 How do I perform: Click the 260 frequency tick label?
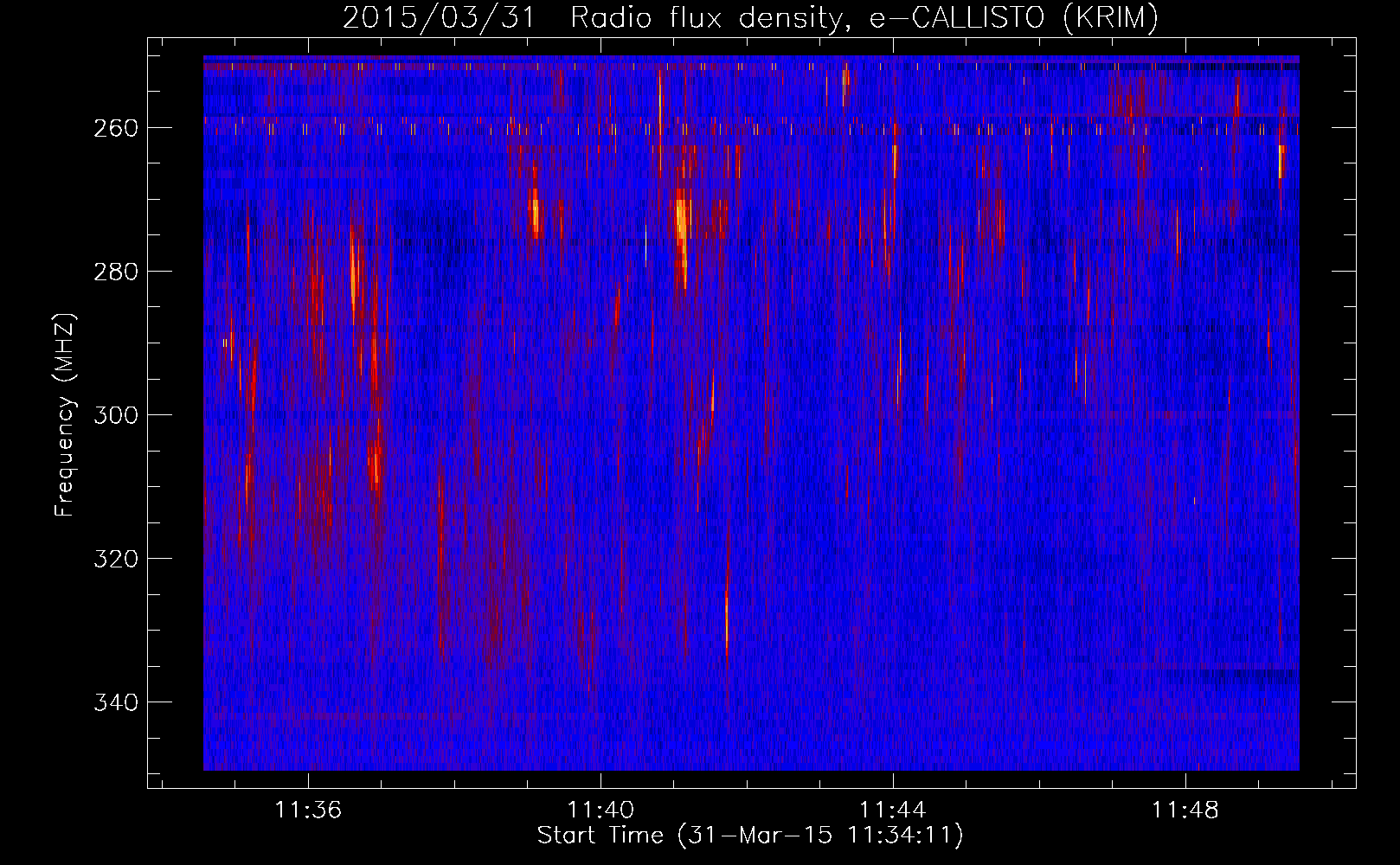point(116,128)
